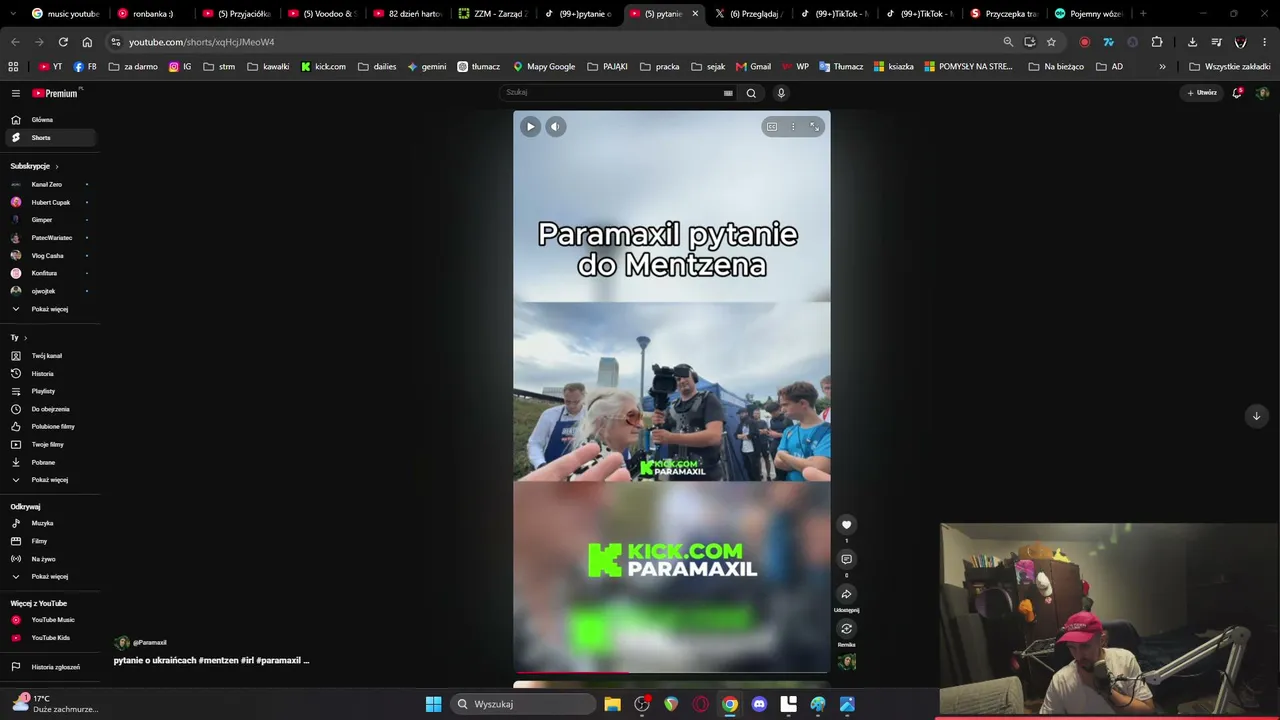Screen dimensions: 1280x720
Task: Show more subscriptions with Pokaż więcej
Action: pos(50,309)
